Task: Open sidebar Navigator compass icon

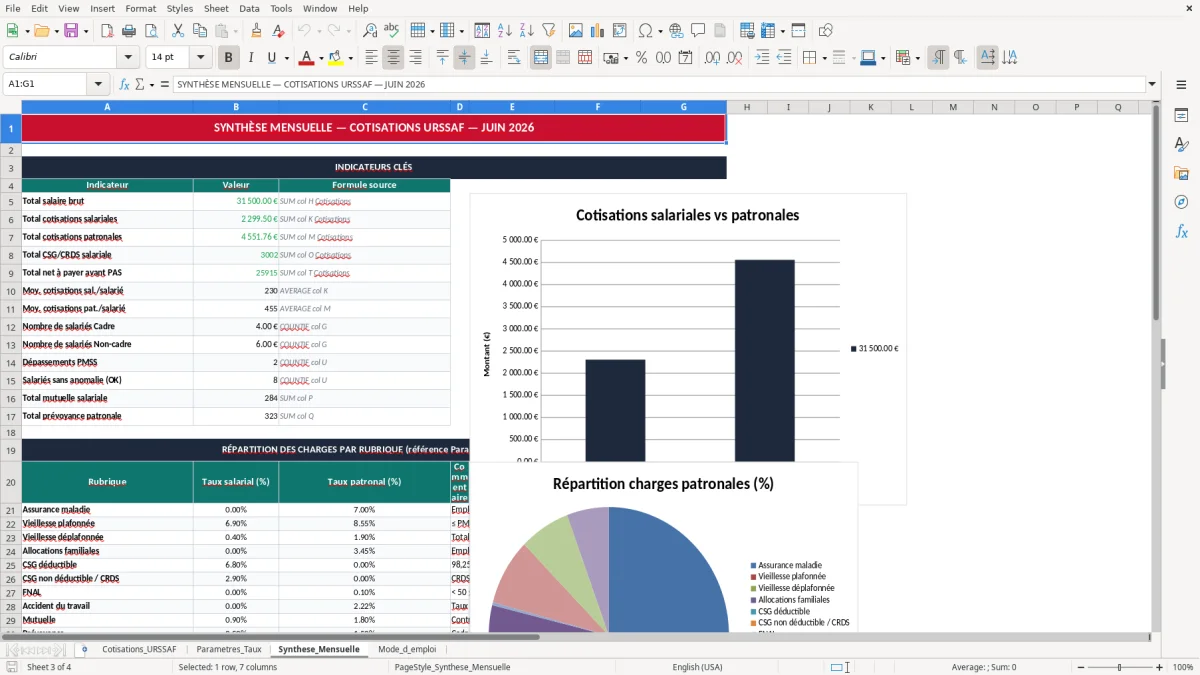Action: tap(1181, 203)
